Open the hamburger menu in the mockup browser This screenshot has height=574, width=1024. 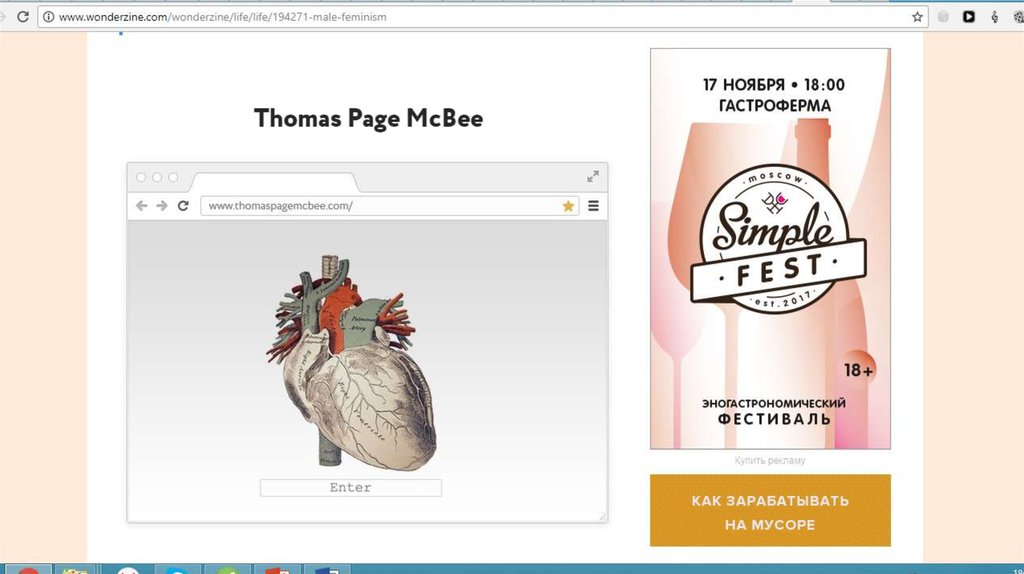(x=593, y=206)
